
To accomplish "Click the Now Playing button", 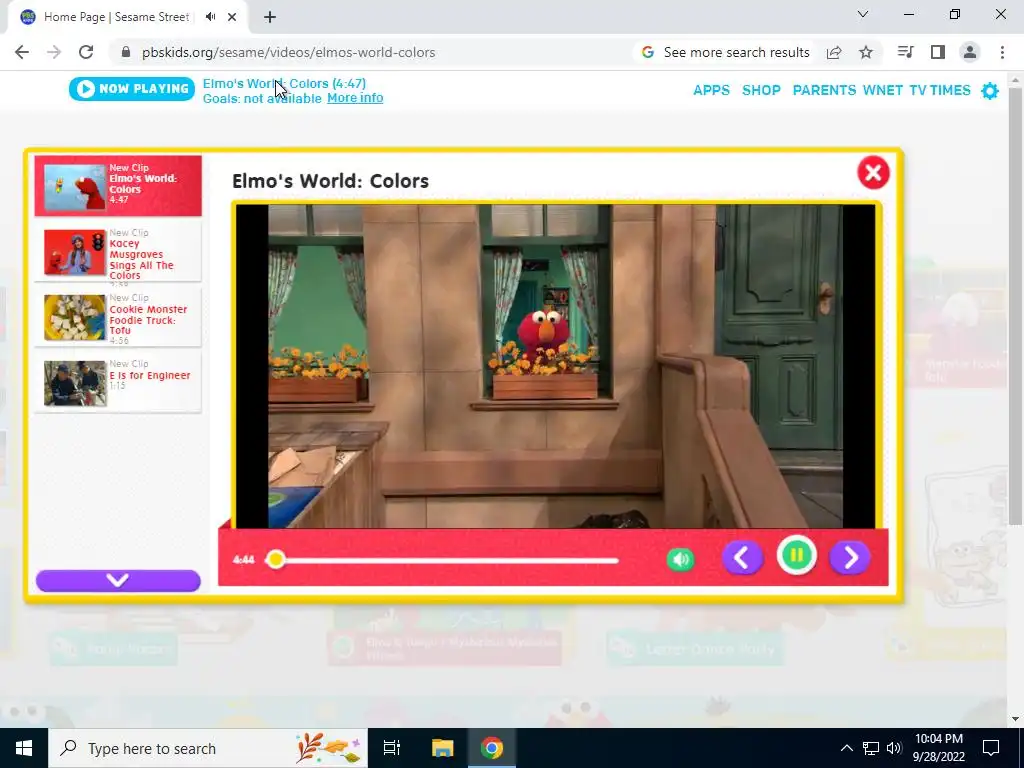I will tap(132, 89).
